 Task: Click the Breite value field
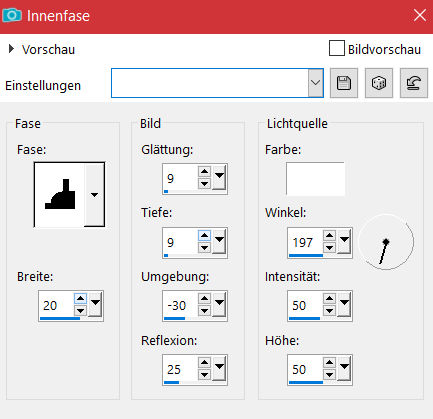click(56, 305)
